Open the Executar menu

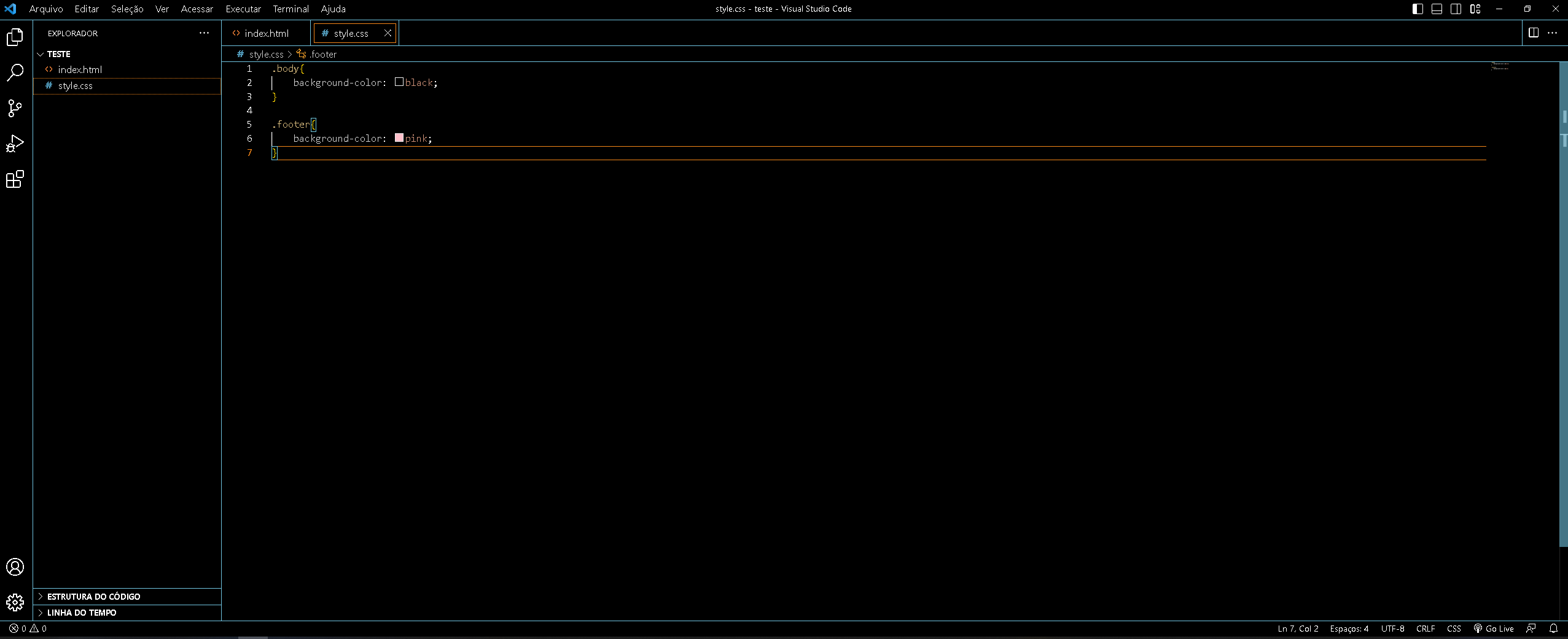coord(243,9)
